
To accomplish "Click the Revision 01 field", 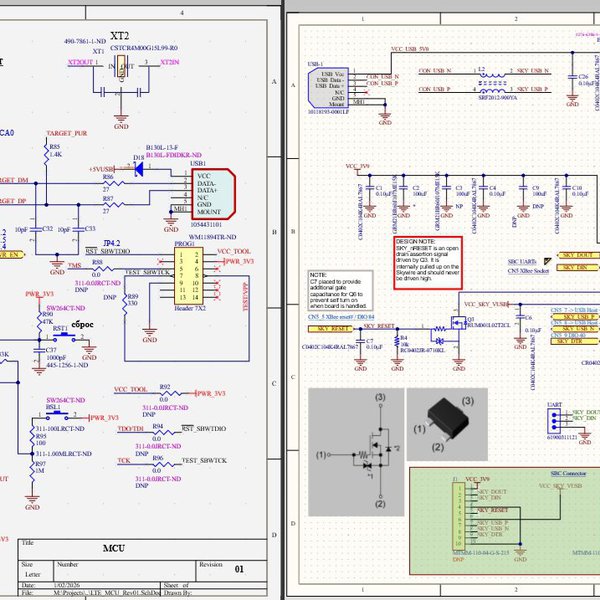I will point(232,569).
